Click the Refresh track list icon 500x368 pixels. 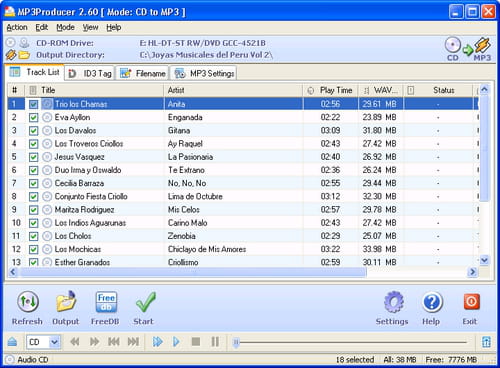[x=28, y=301]
